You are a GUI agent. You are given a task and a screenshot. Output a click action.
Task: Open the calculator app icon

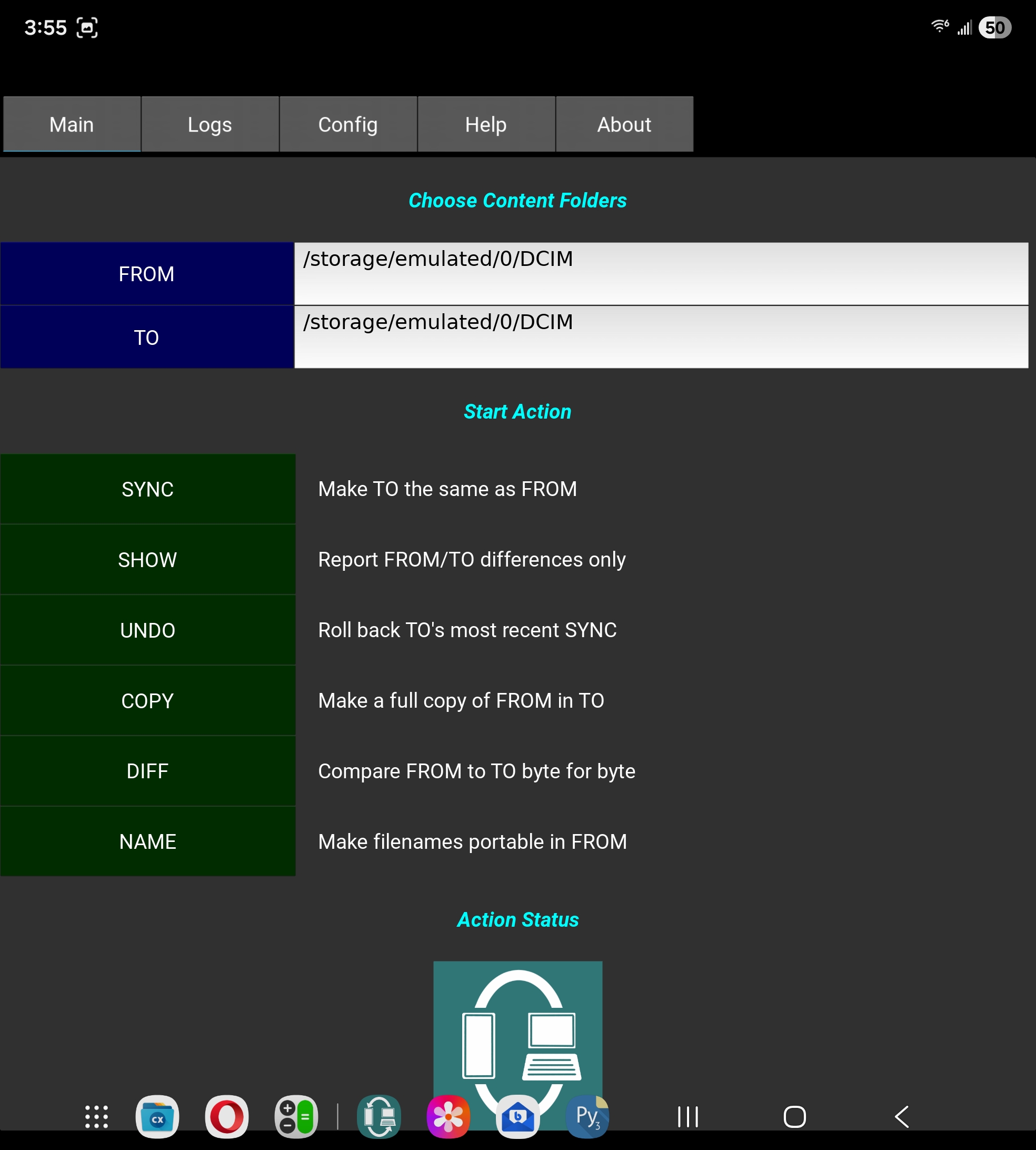click(x=296, y=1116)
